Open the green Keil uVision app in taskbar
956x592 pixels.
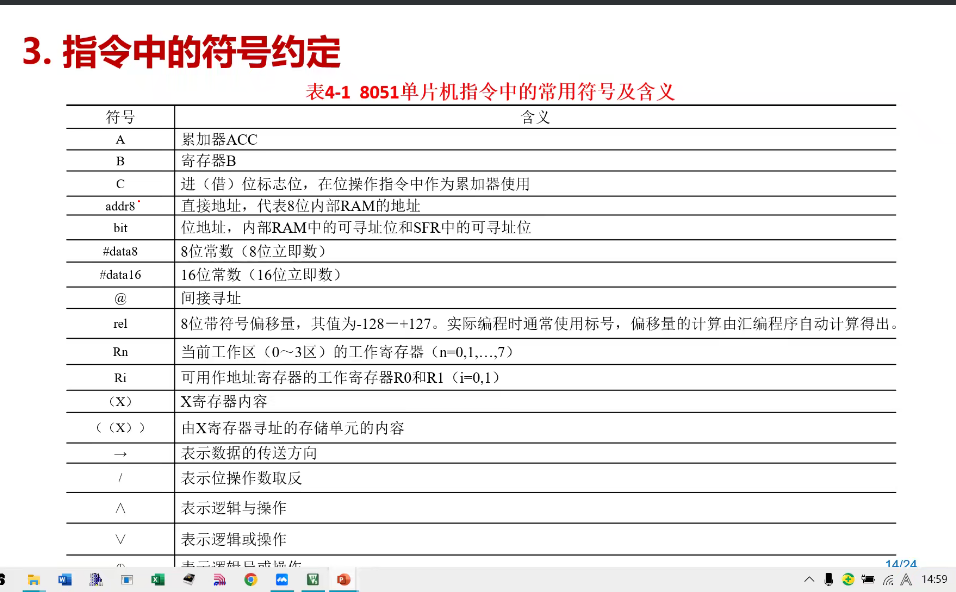pyautogui.click(x=313, y=580)
